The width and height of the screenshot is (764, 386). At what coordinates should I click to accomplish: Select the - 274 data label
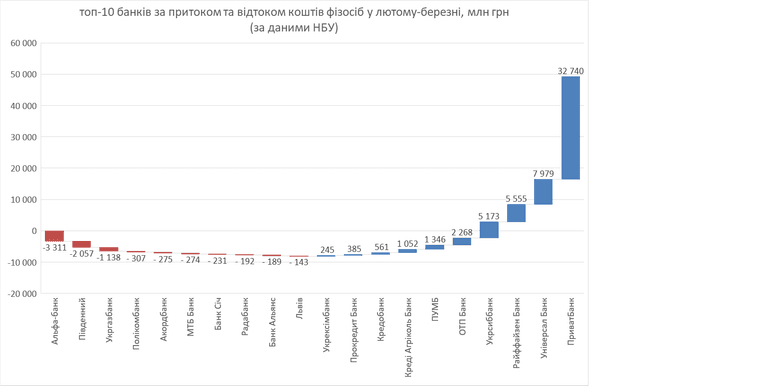click(191, 260)
